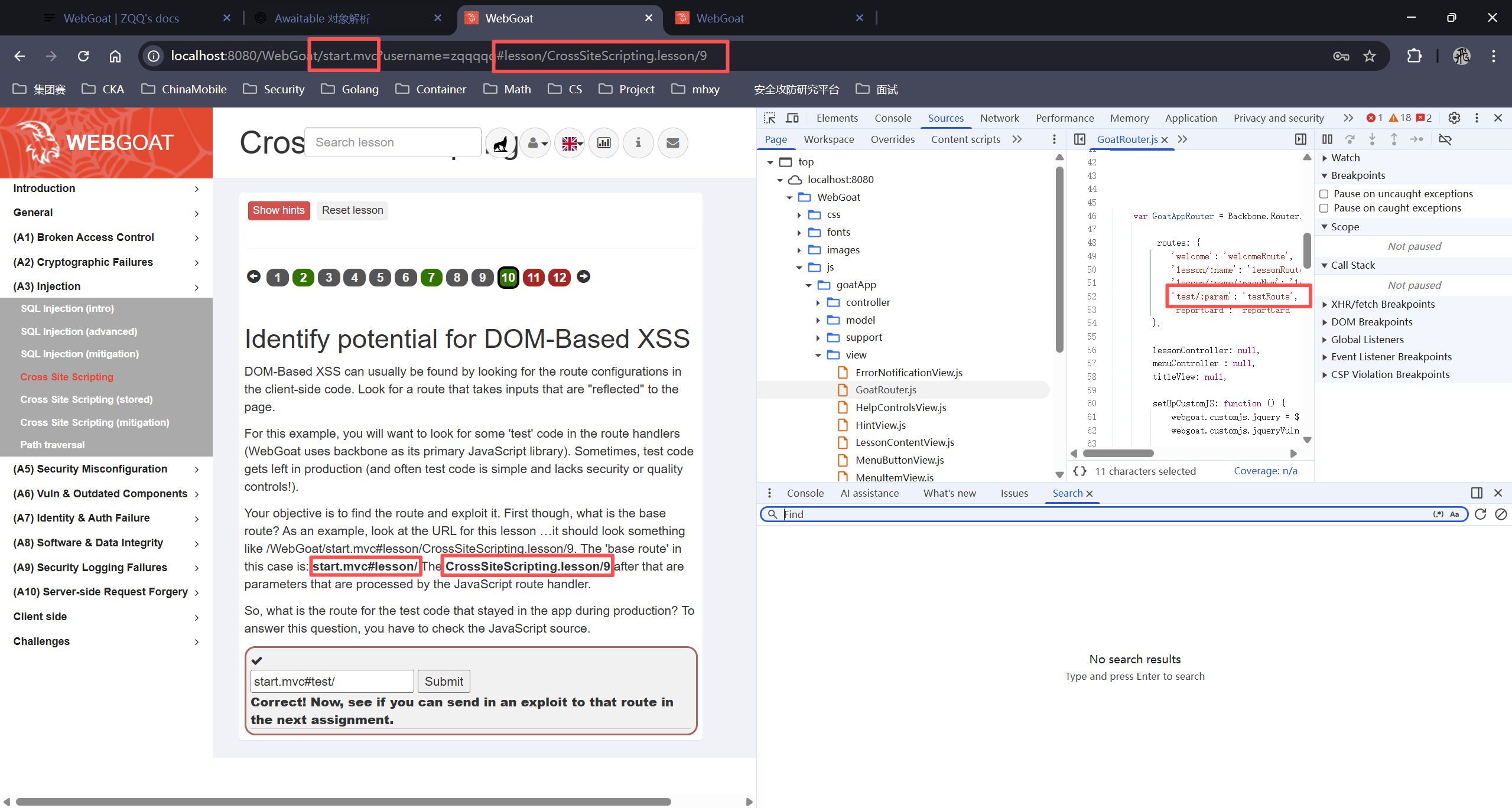Enable Pause on uncaught exceptions

[x=1324, y=194]
